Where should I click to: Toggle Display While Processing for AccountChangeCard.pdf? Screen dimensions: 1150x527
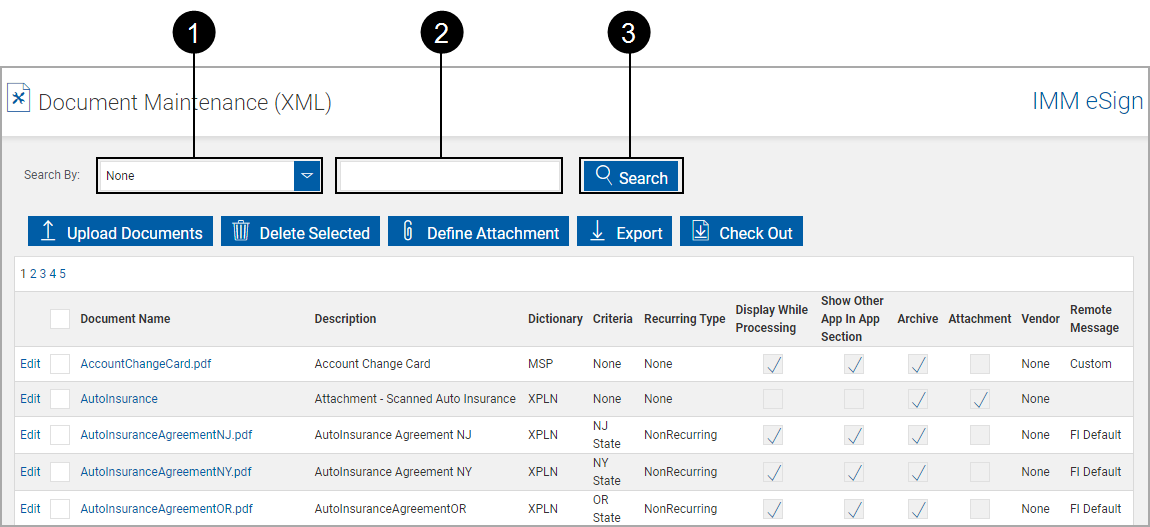772,364
